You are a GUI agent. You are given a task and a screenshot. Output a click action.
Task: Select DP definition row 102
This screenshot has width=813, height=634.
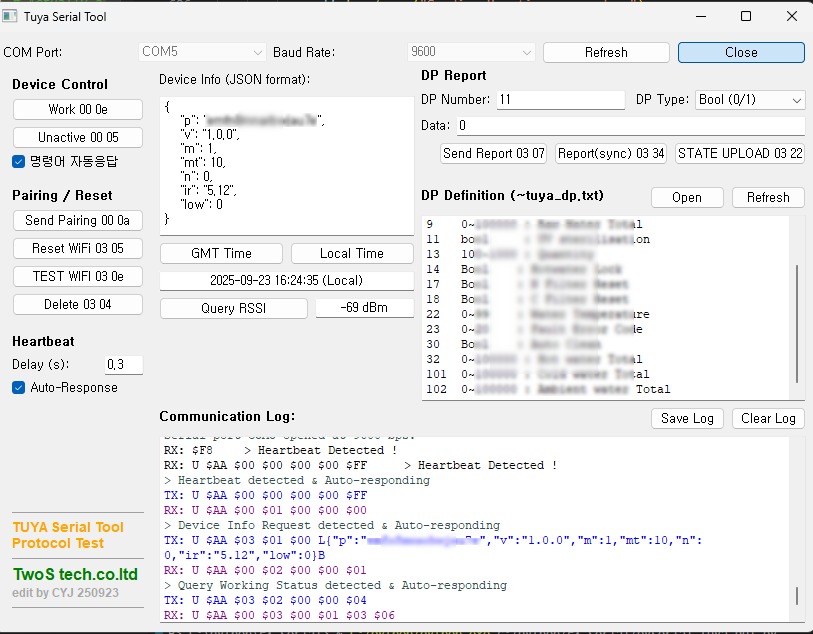click(x=548, y=389)
